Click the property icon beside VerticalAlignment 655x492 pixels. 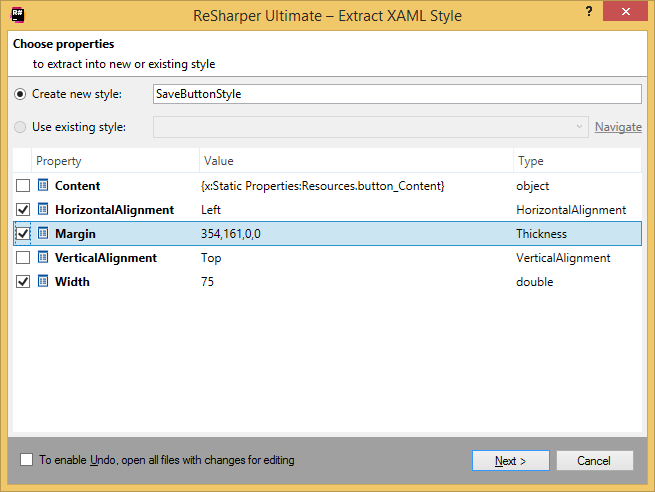(43, 258)
